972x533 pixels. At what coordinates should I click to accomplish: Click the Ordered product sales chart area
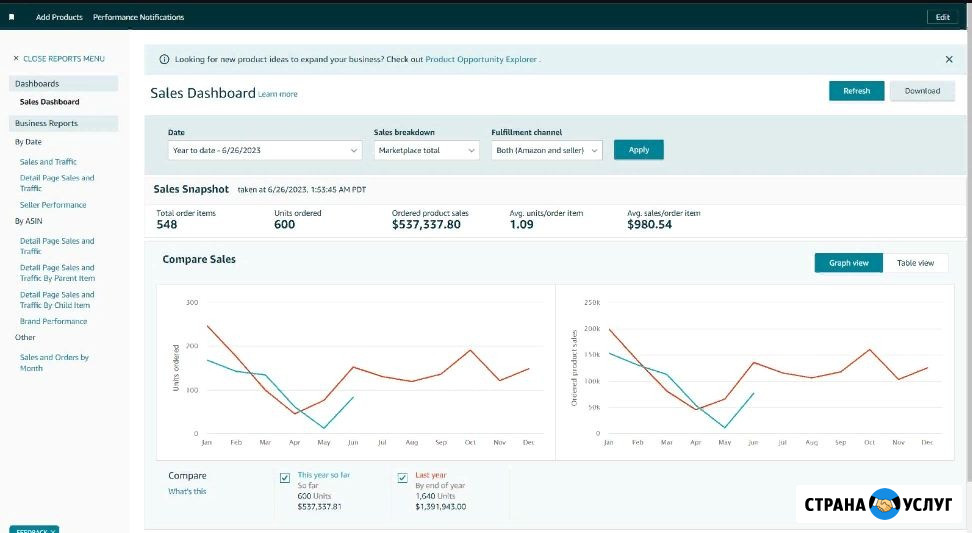755,372
